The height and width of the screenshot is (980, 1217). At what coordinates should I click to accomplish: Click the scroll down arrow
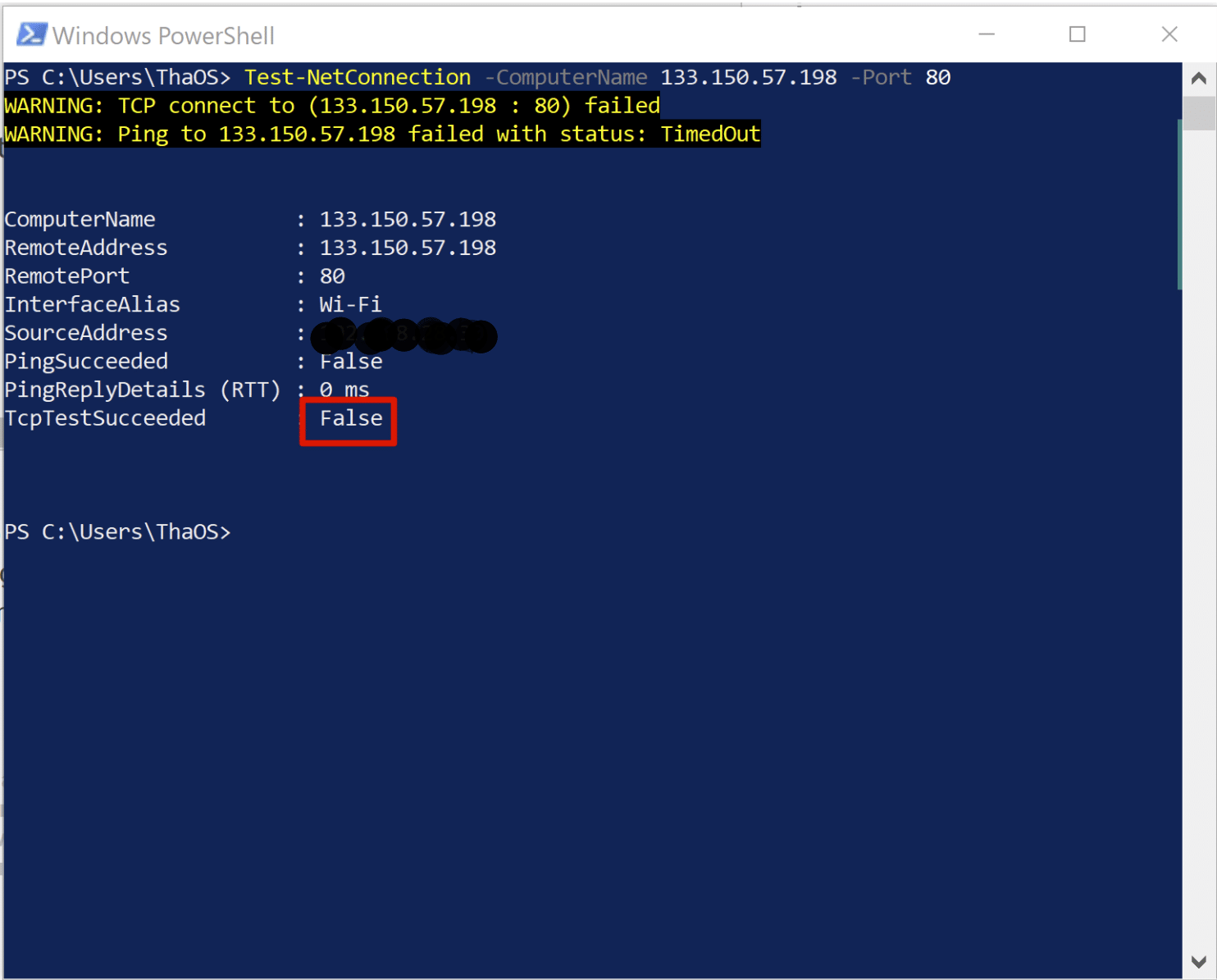(x=1198, y=961)
